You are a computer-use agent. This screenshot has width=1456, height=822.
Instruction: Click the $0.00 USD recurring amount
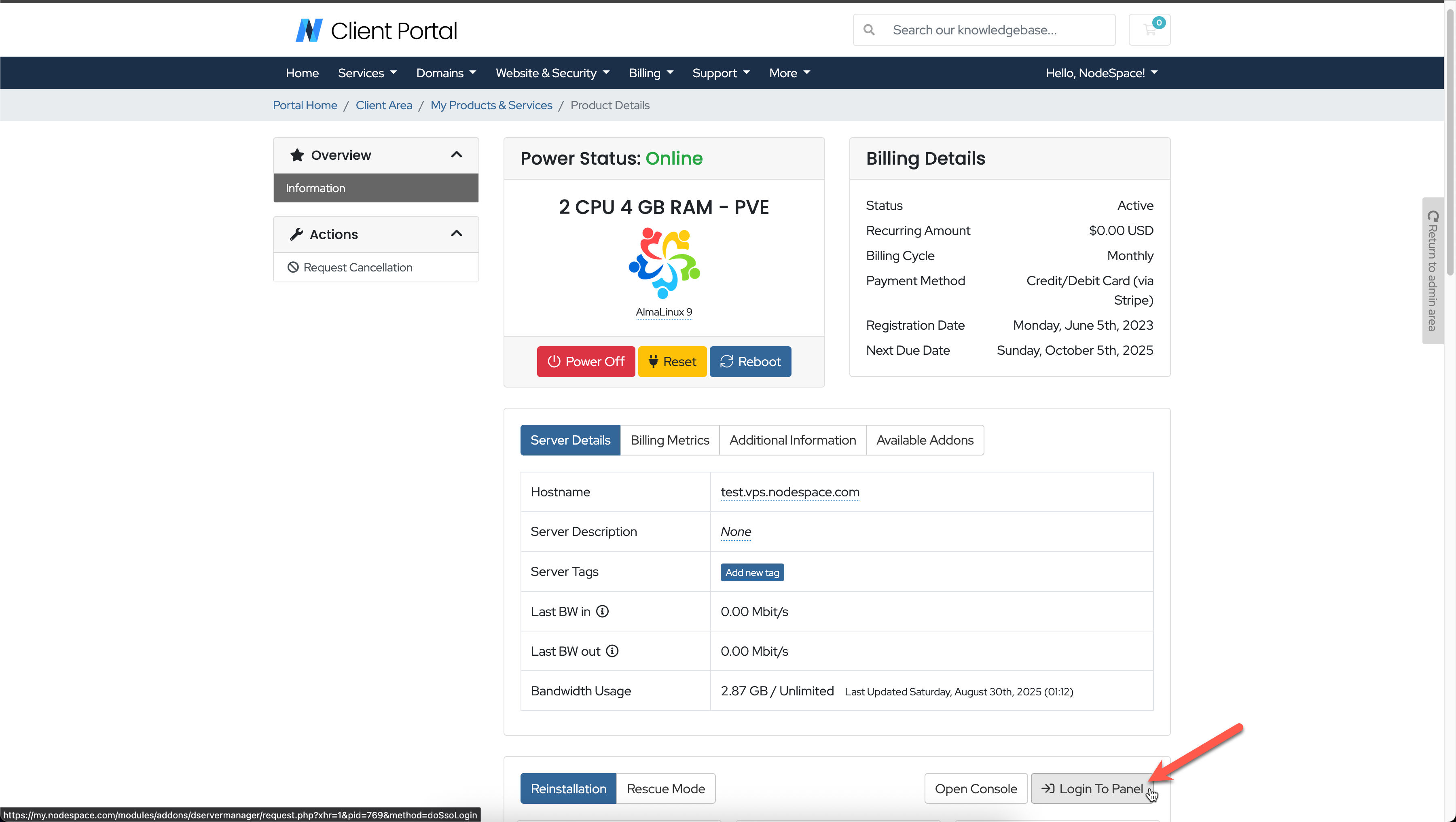(1121, 230)
